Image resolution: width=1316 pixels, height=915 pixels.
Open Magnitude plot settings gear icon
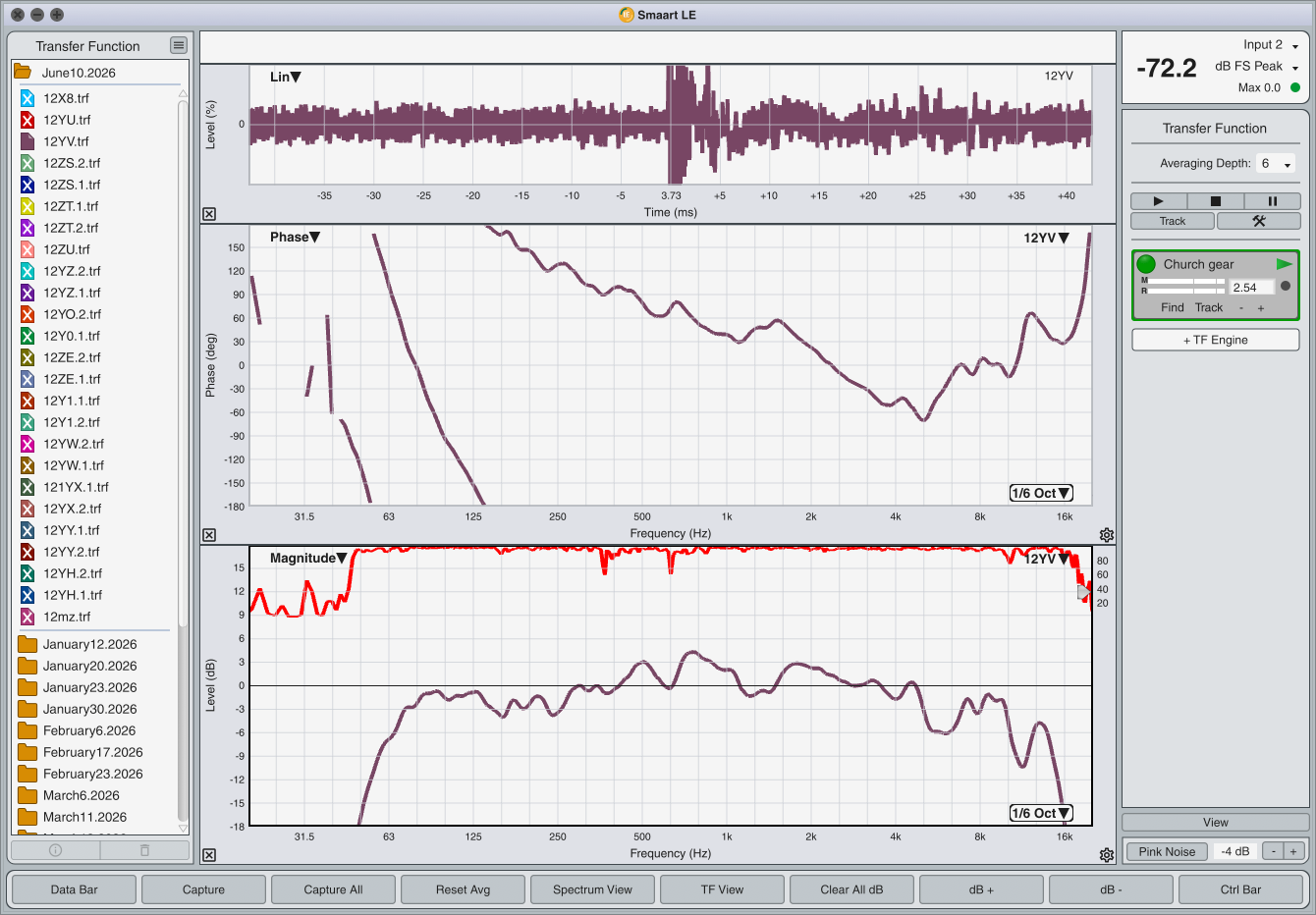[x=1107, y=855]
